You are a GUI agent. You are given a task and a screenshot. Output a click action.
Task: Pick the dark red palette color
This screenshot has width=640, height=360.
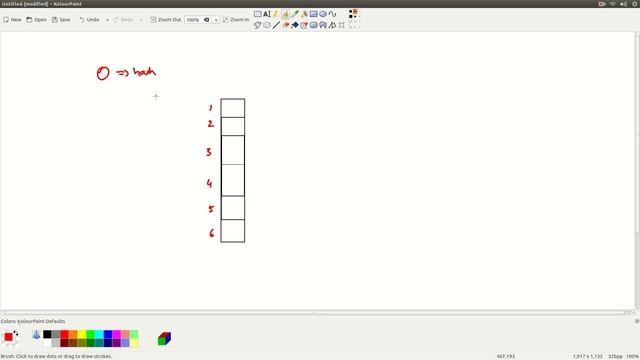(64, 343)
